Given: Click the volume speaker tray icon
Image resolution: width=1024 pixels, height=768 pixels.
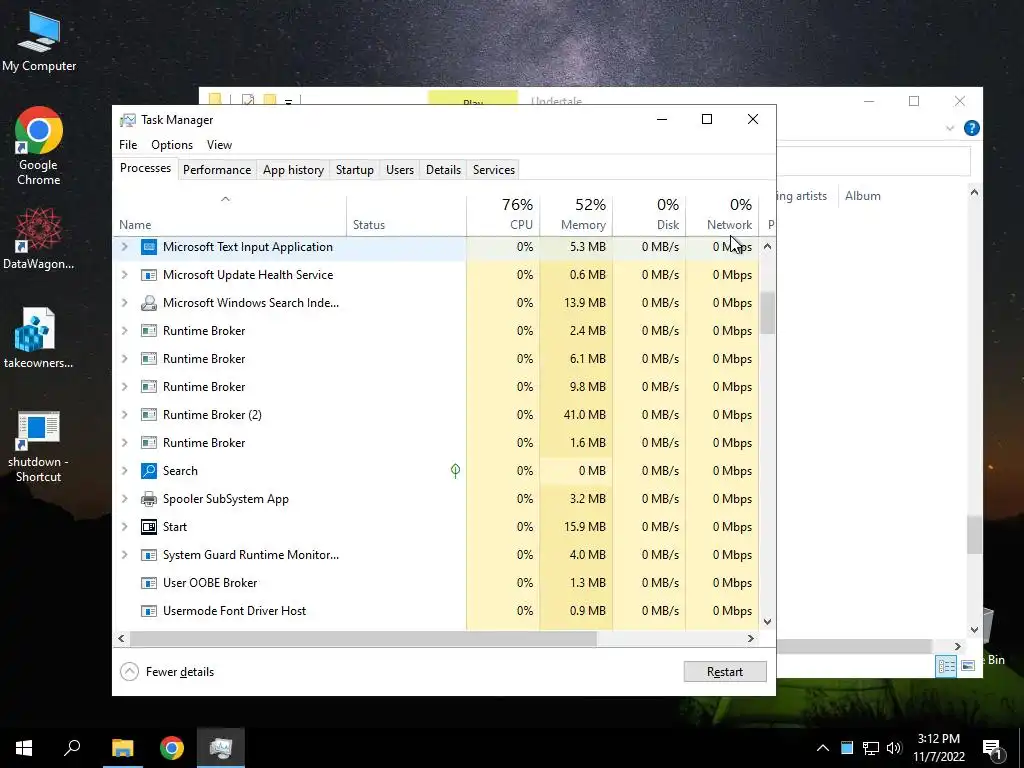Looking at the screenshot, I should (x=894, y=748).
